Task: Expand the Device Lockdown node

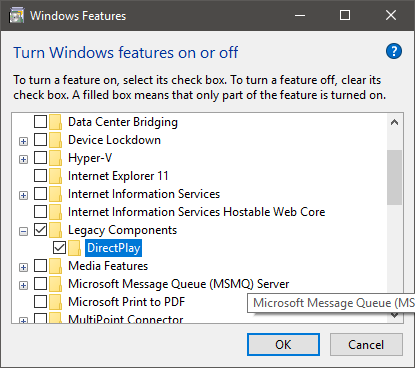Action: pos(23,142)
